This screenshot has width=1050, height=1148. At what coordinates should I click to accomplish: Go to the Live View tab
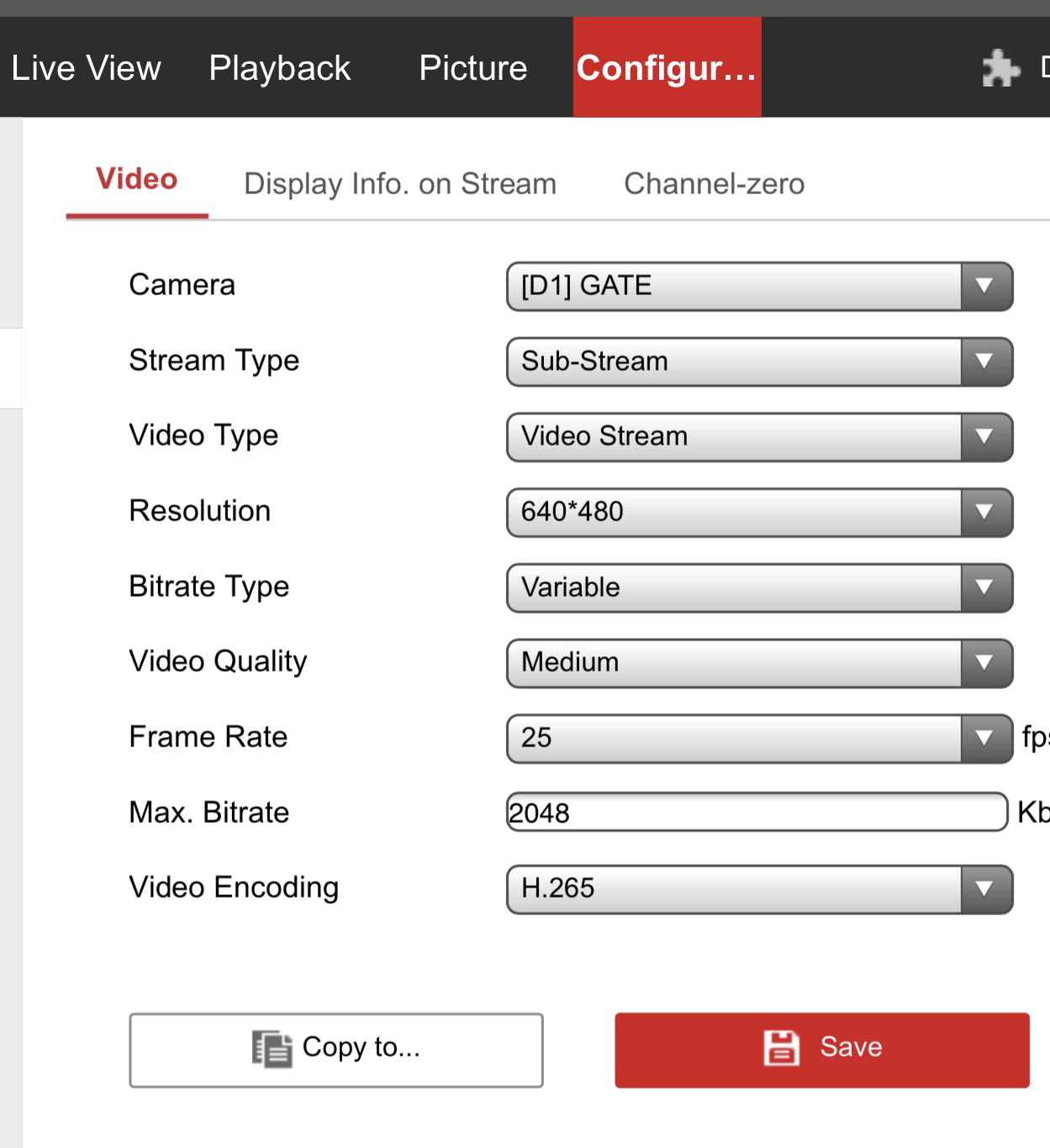[x=86, y=68]
